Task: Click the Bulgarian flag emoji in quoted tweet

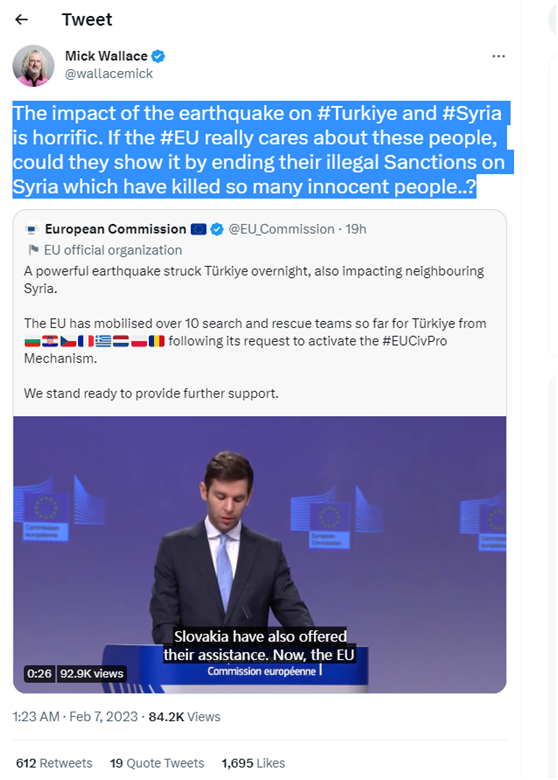Action: tap(32, 341)
